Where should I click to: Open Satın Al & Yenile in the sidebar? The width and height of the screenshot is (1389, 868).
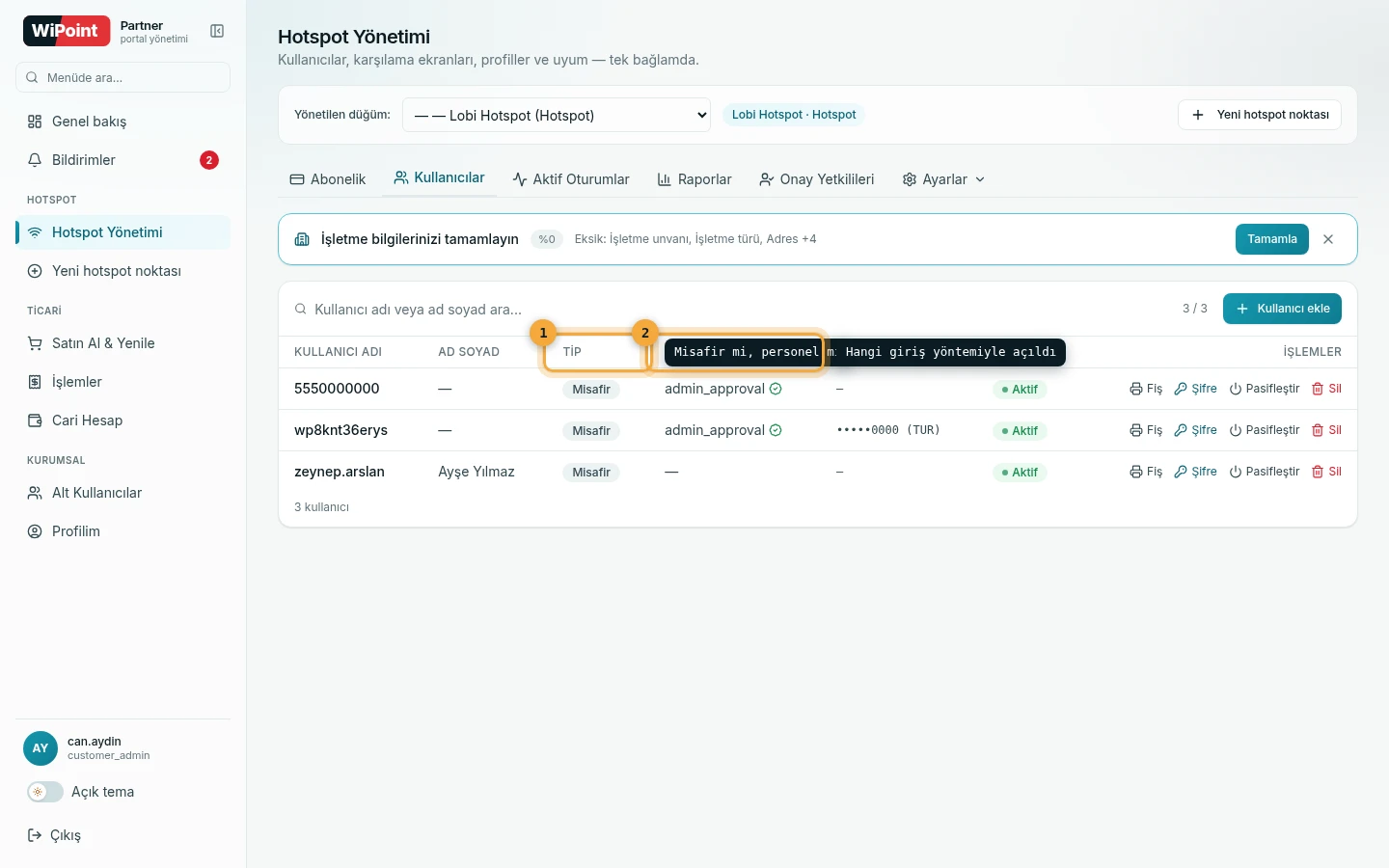[123, 343]
